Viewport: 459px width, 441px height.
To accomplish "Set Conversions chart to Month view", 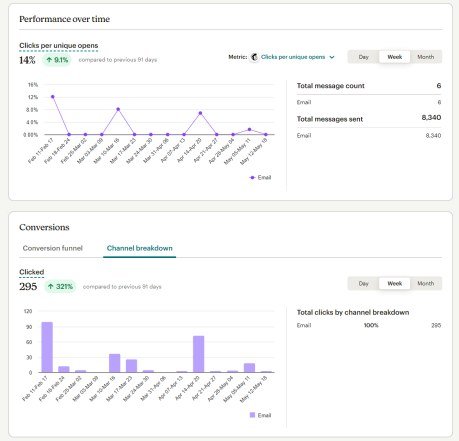I will (x=426, y=283).
